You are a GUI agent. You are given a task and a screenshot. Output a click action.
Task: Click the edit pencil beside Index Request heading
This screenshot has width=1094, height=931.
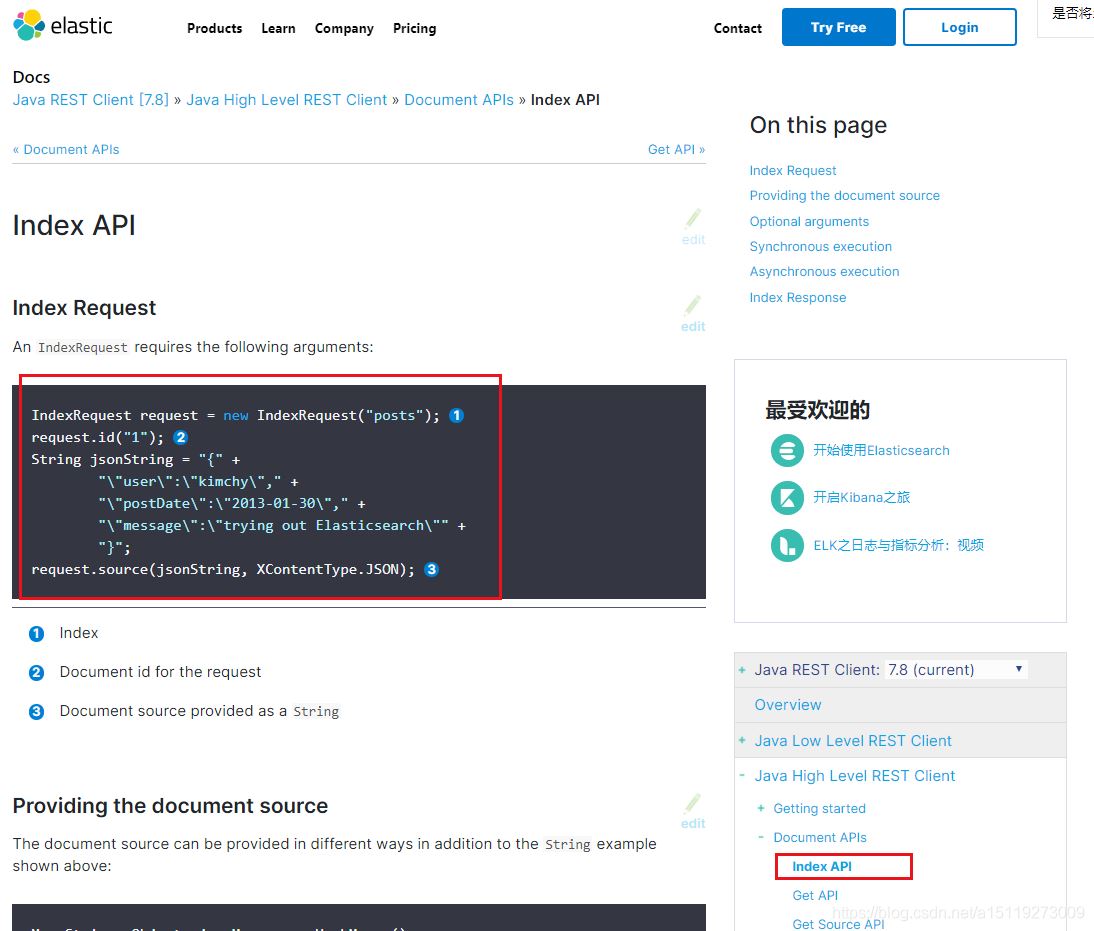coord(693,313)
